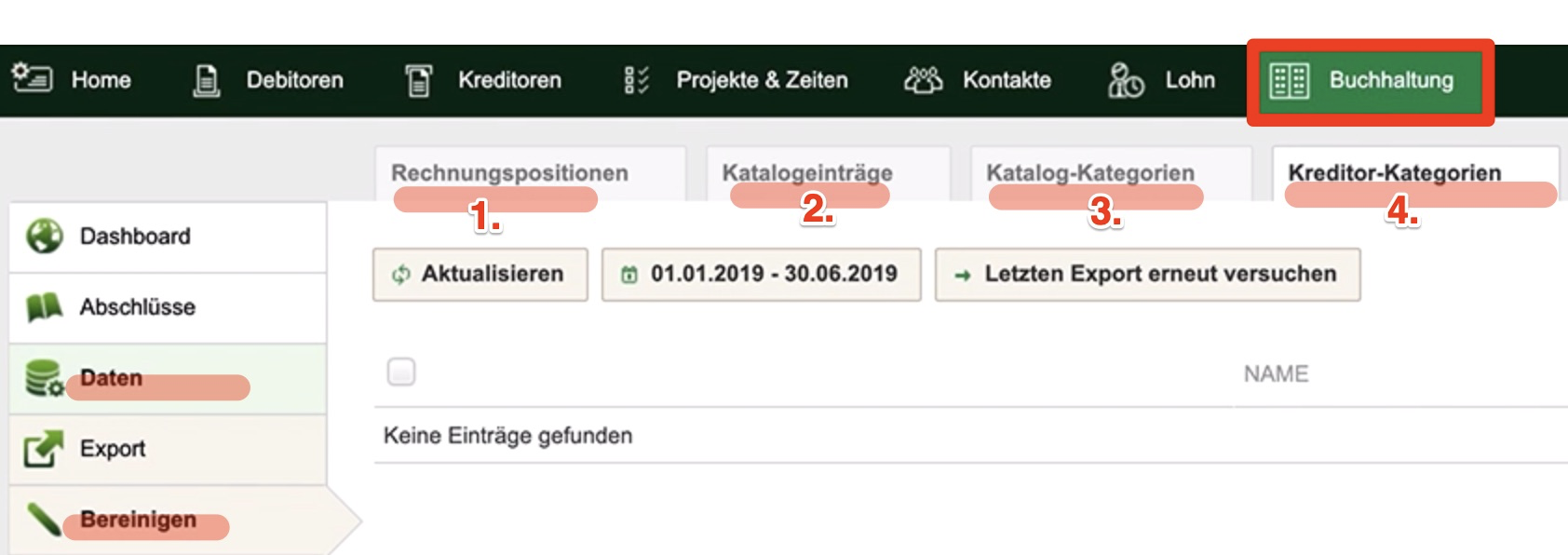This screenshot has height=555, width=1568.
Task: Click the Buchhaltung ledger icon
Action: tap(1290, 81)
